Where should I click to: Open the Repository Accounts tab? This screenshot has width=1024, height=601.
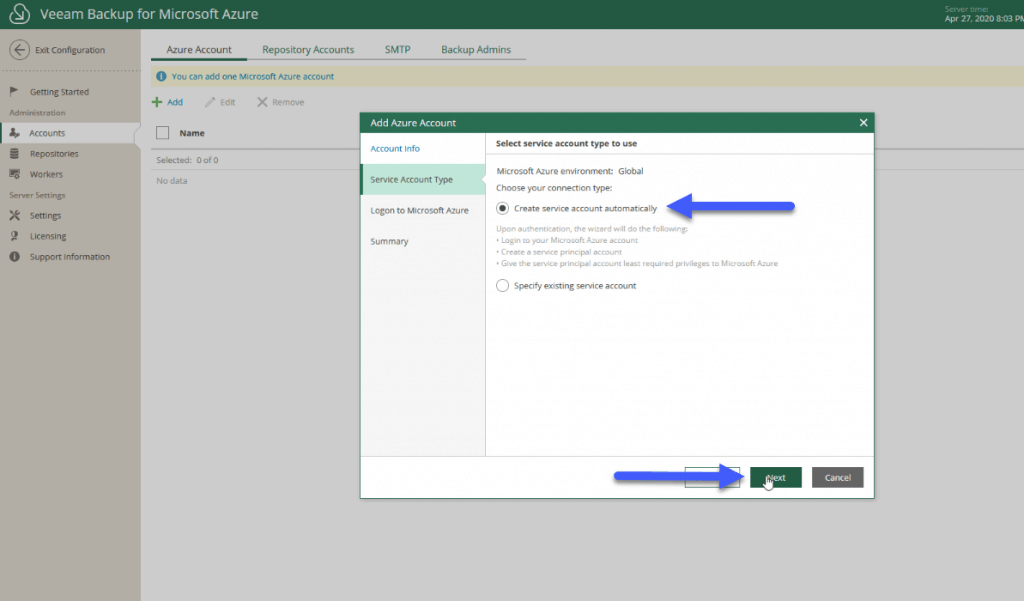tap(308, 50)
